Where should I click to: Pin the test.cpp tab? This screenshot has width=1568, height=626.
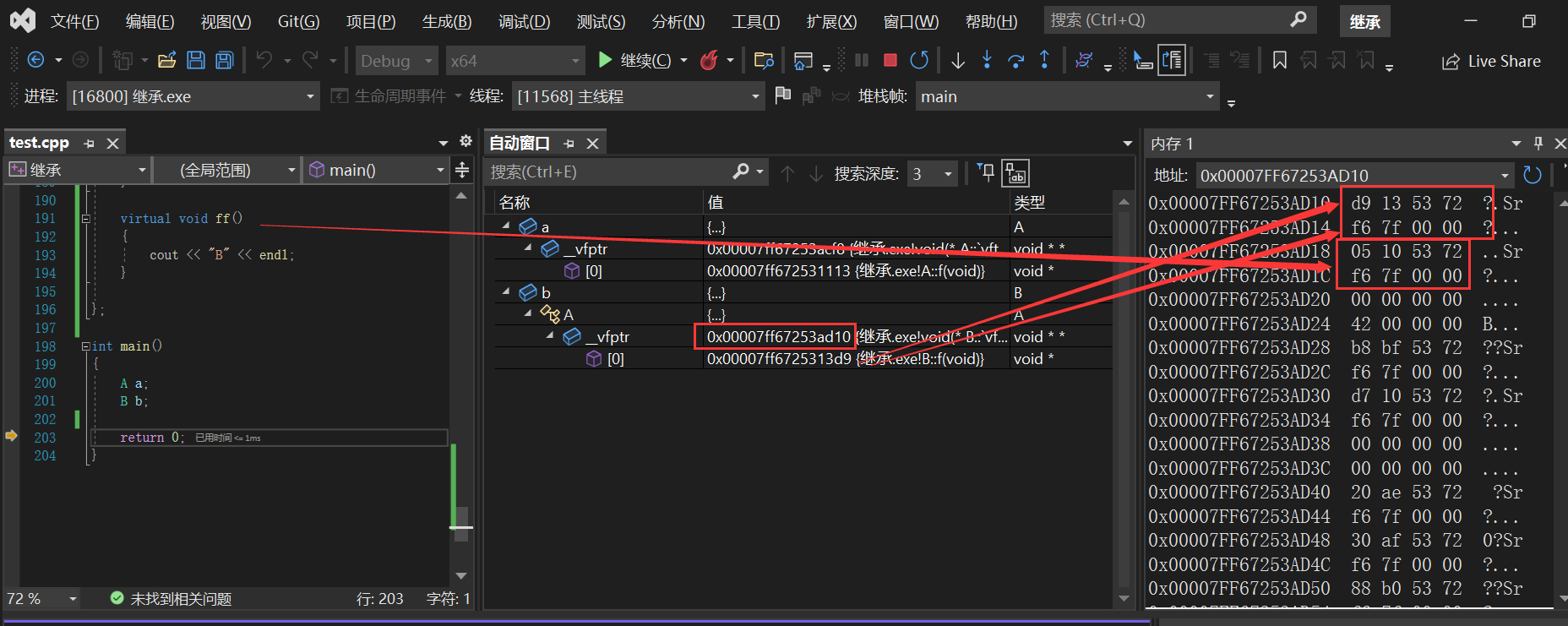89,144
